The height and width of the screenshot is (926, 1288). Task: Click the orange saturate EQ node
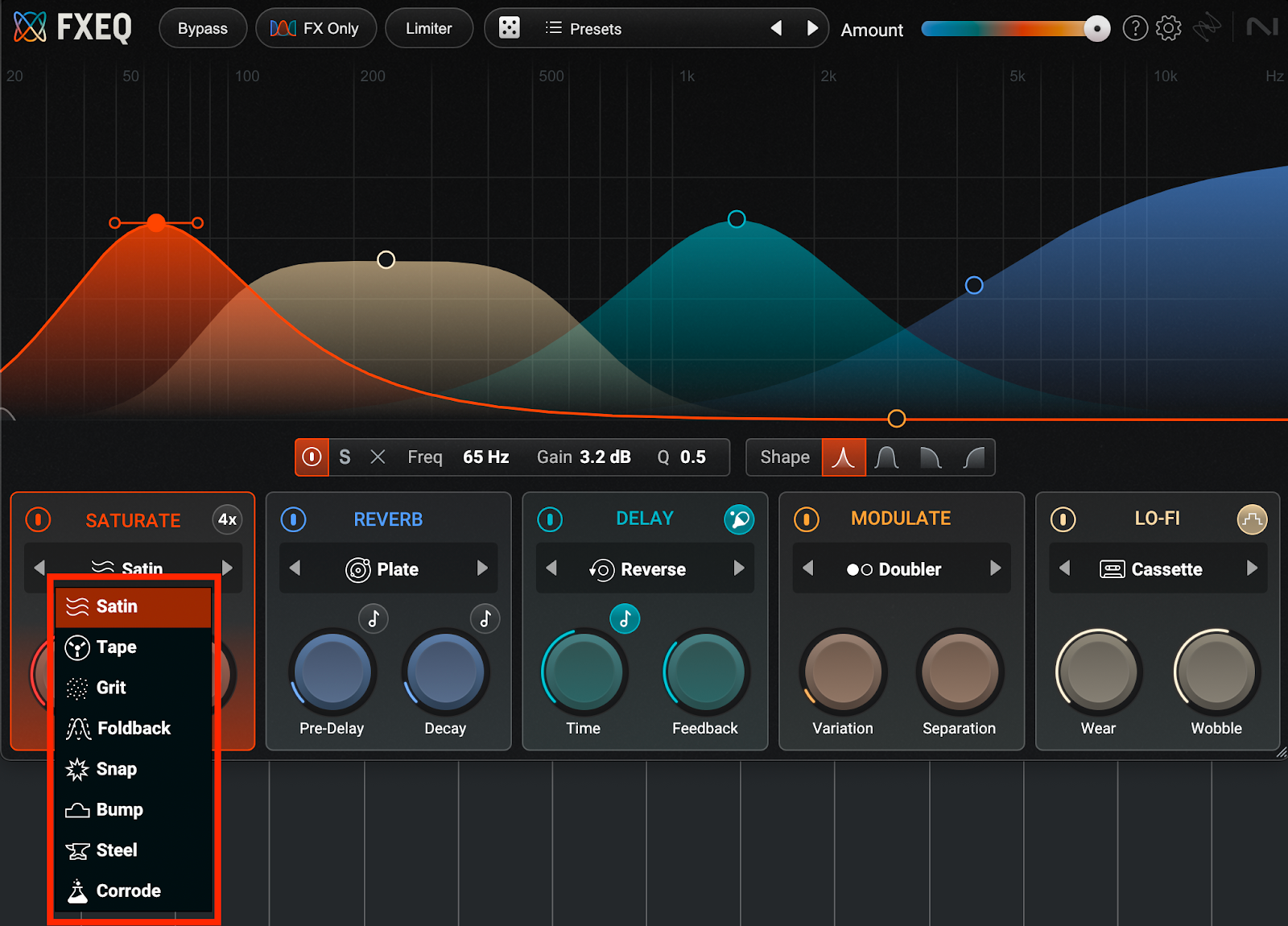156,222
